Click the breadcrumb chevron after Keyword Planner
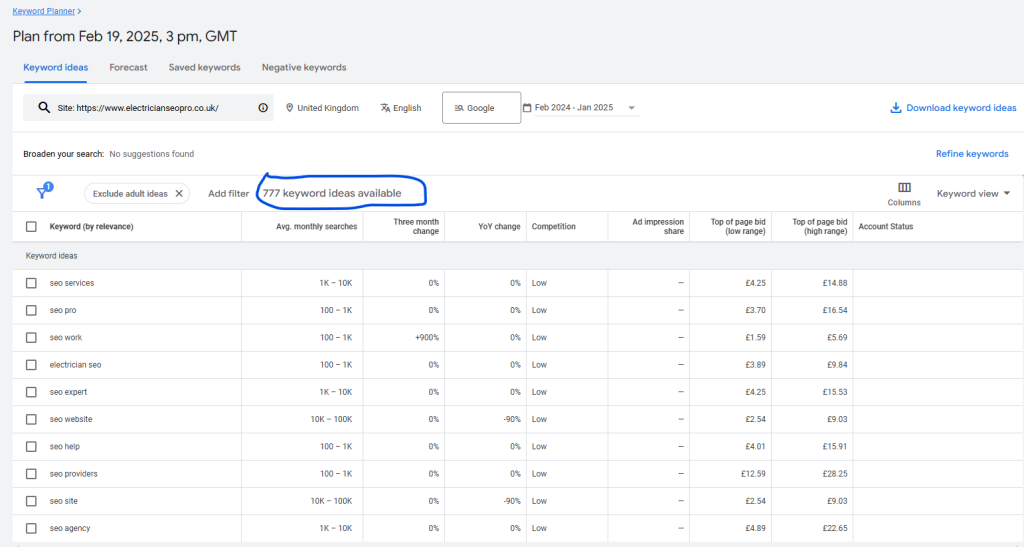1024x547 pixels. tap(80, 11)
